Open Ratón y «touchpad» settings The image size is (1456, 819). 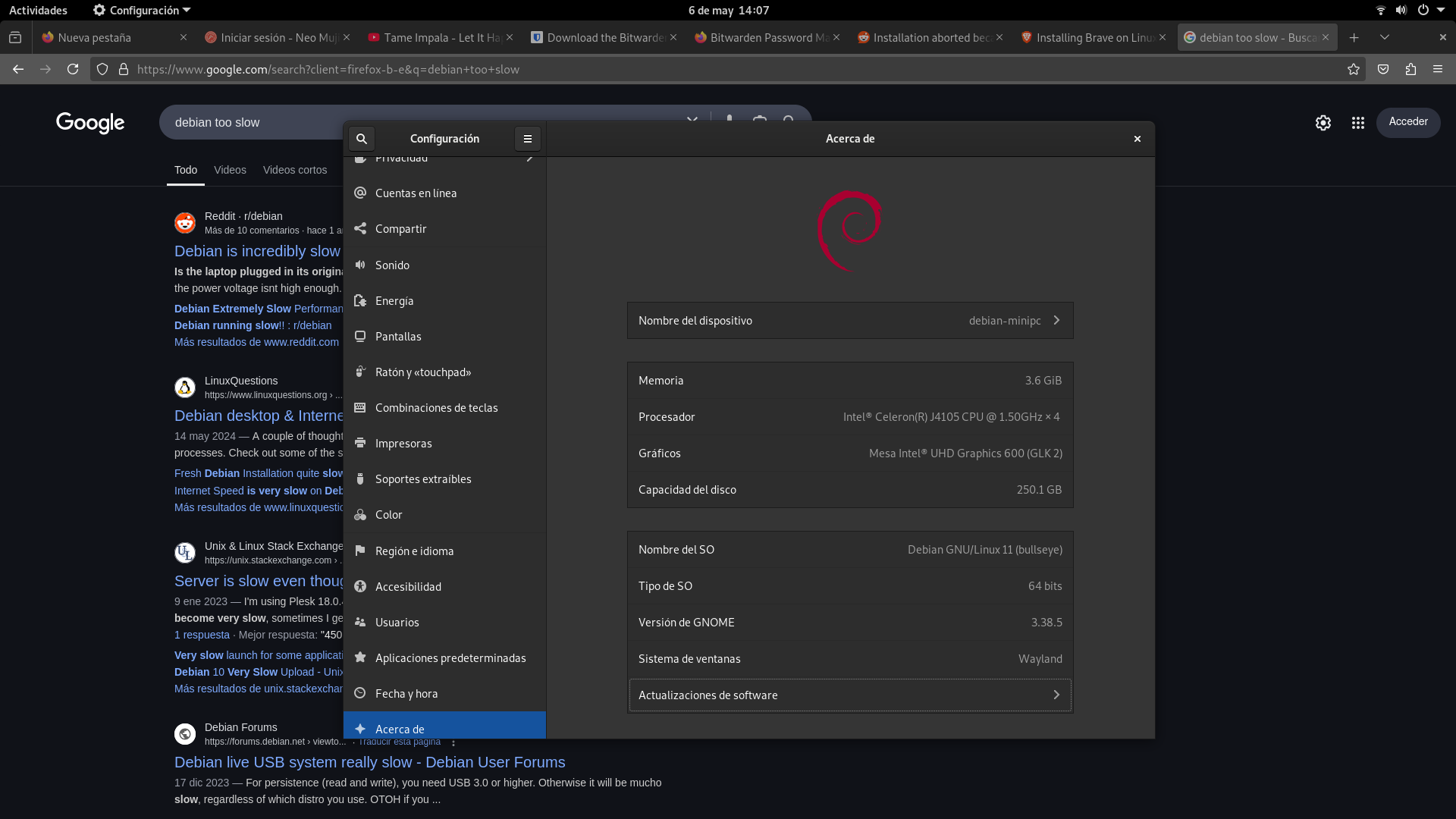[444, 372]
